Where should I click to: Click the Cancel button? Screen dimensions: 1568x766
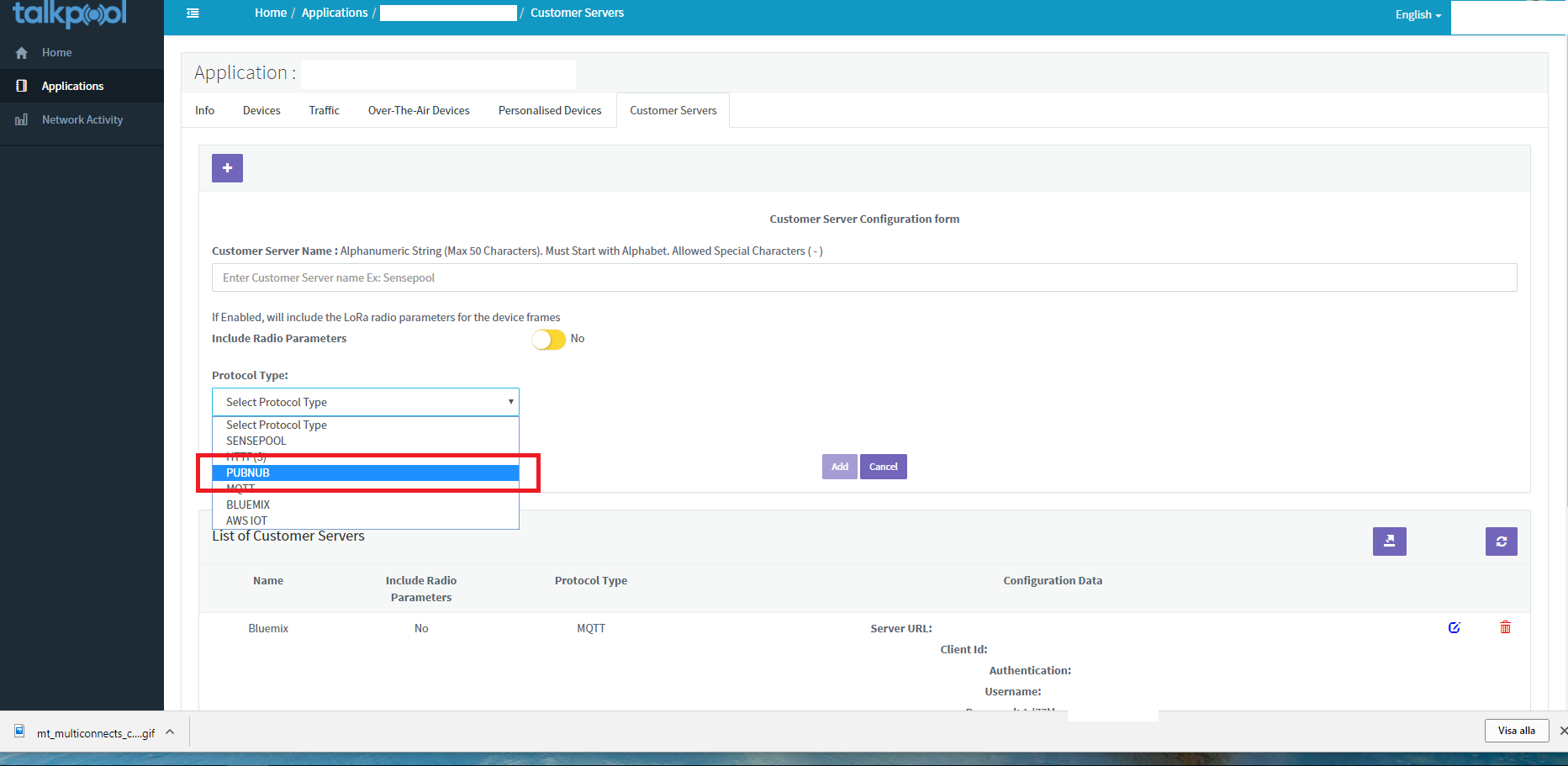pyautogui.click(x=884, y=467)
